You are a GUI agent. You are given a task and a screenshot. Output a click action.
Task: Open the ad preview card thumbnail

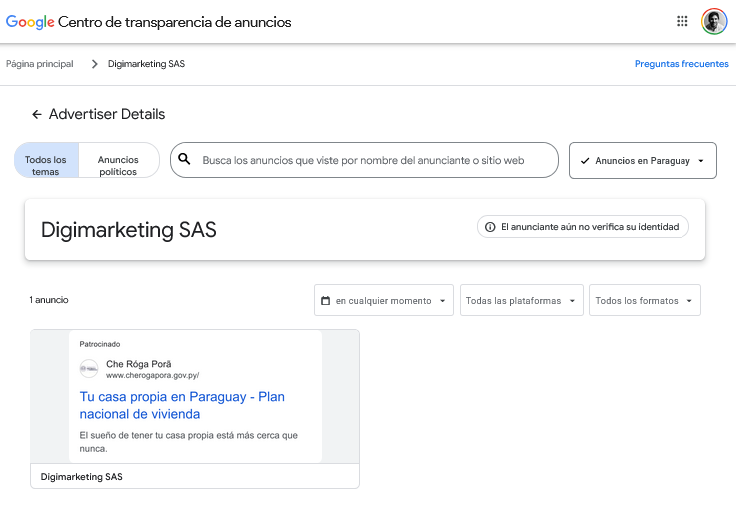coord(195,397)
